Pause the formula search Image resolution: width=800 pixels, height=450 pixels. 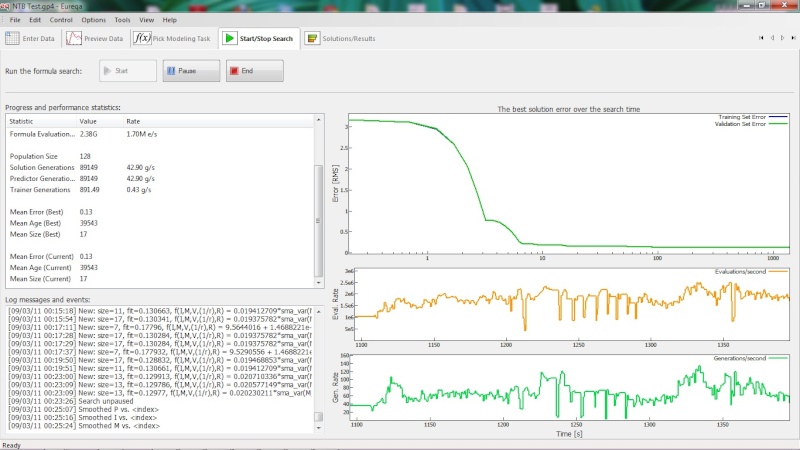pyautogui.click(x=191, y=71)
